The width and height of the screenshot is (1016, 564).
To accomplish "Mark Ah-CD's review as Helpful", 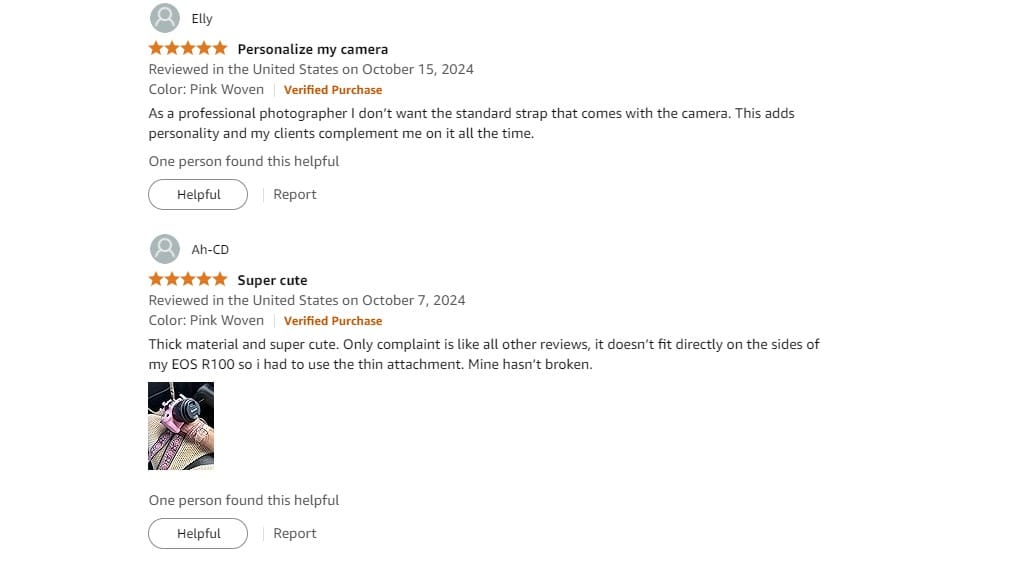I will tap(198, 534).
